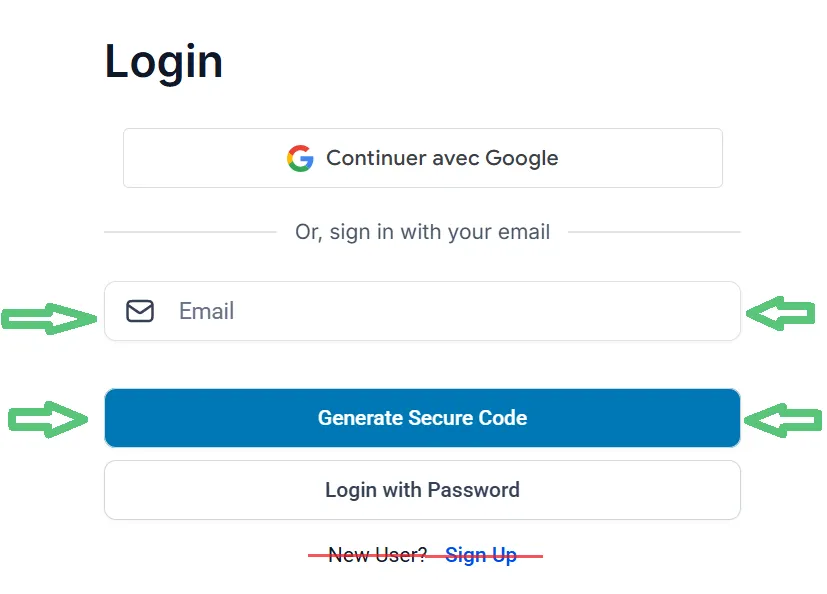Focus the Email input field
This screenshot has height=594, width=827.
[x=422, y=311]
